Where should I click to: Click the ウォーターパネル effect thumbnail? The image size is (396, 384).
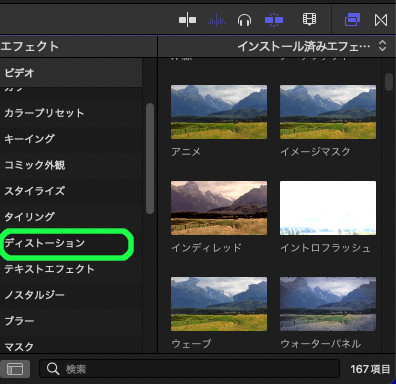point(328,304)
